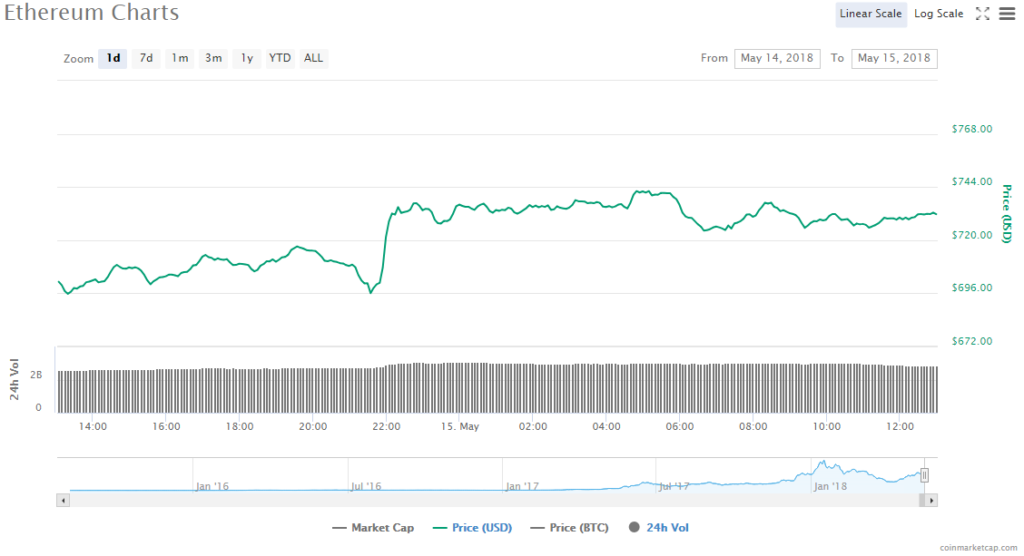Switch to Linear Scale
The width and height of the screenshot is (1024, 556).
871,14
